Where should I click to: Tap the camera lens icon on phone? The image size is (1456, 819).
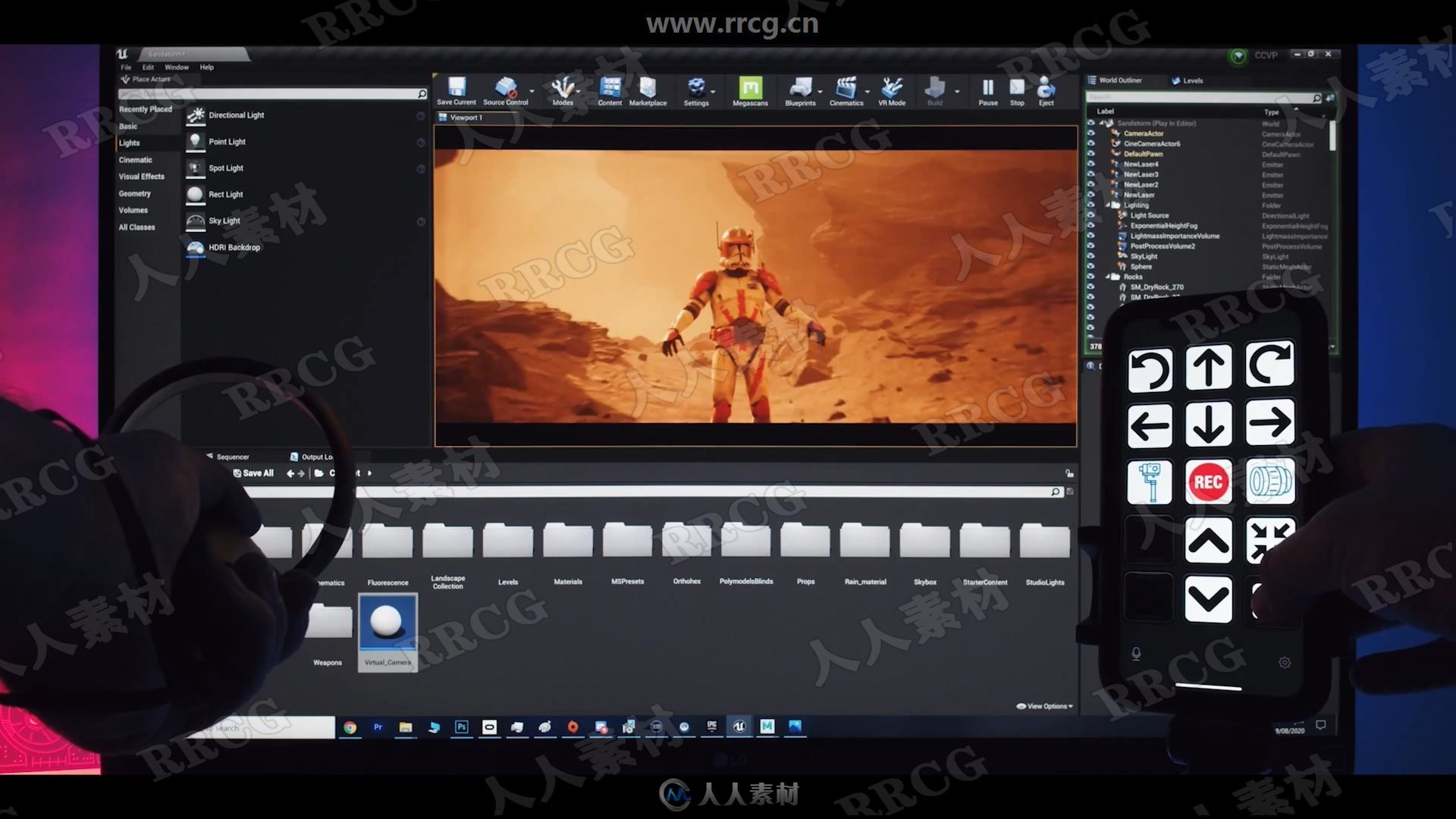point(1270,482)
